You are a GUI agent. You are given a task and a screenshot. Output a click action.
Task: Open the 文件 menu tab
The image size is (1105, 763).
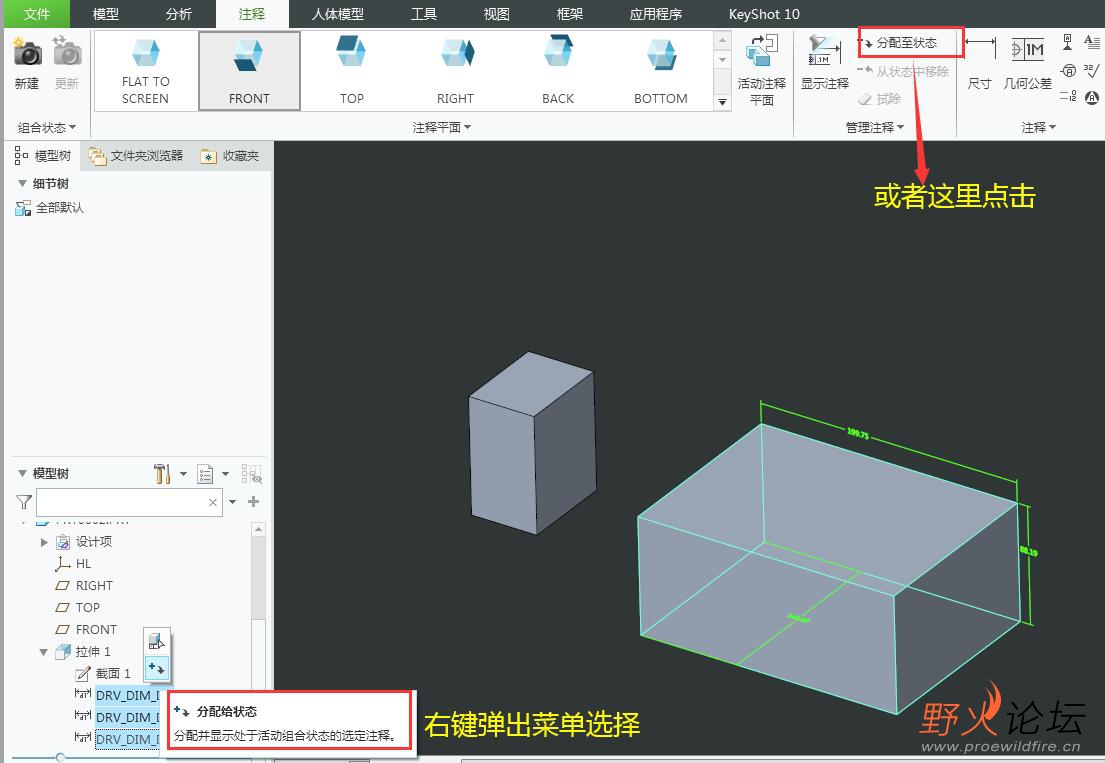click(37, 14)
